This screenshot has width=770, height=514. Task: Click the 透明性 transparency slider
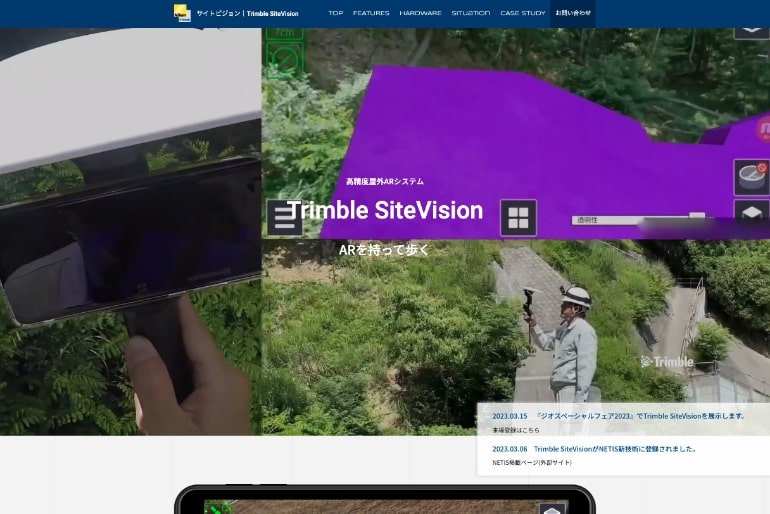pyautogui.click(x=639, y=220)
